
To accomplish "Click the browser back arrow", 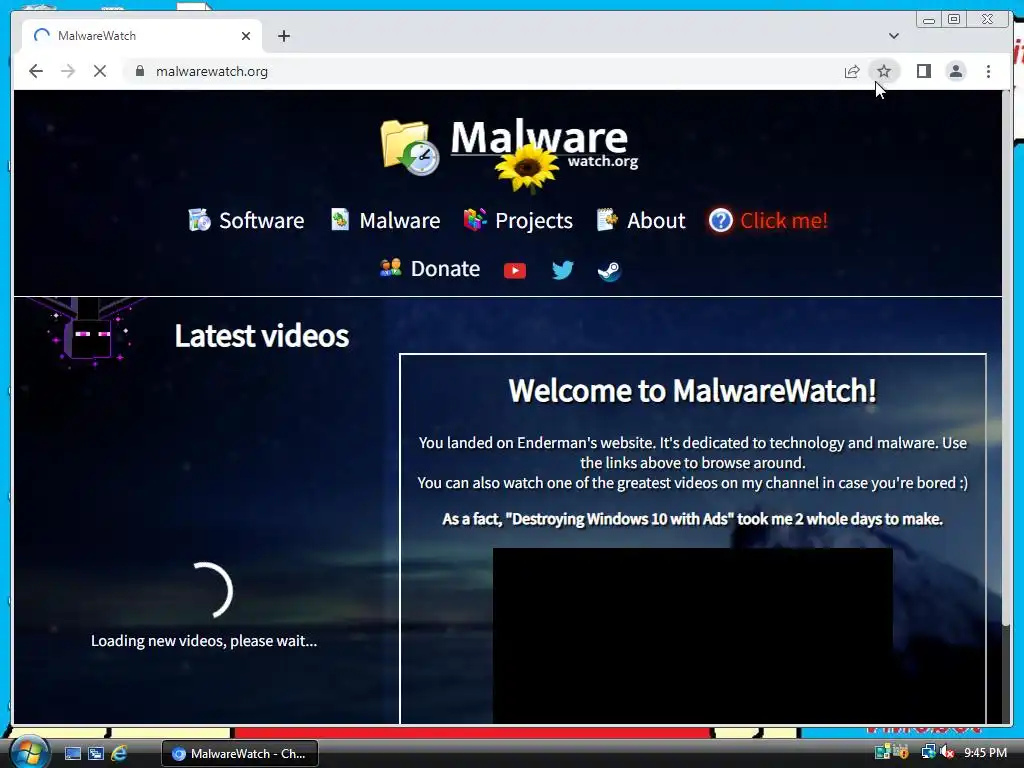I will click(x=36, y=71).
